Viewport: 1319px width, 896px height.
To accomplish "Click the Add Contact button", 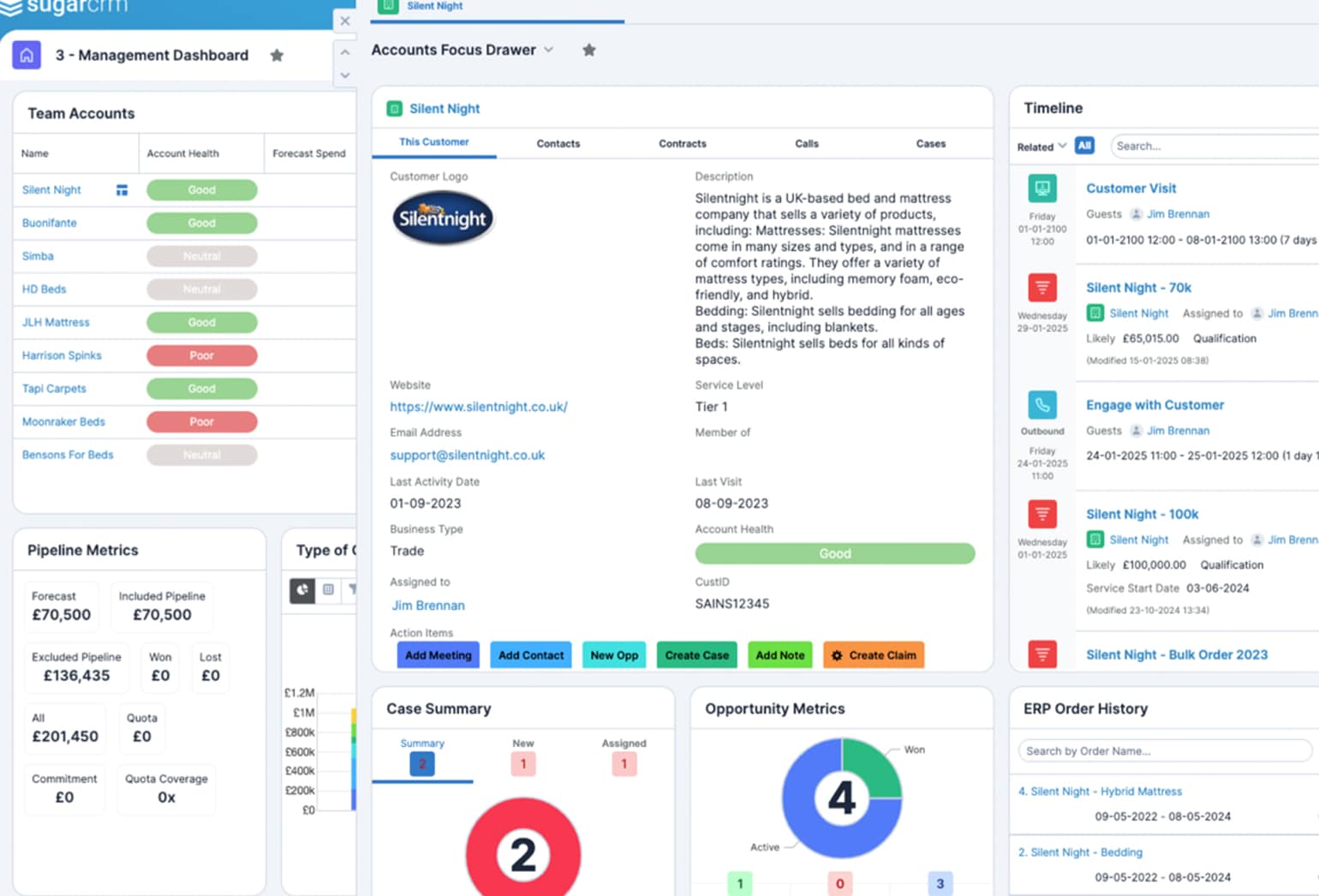I will 531,655.
